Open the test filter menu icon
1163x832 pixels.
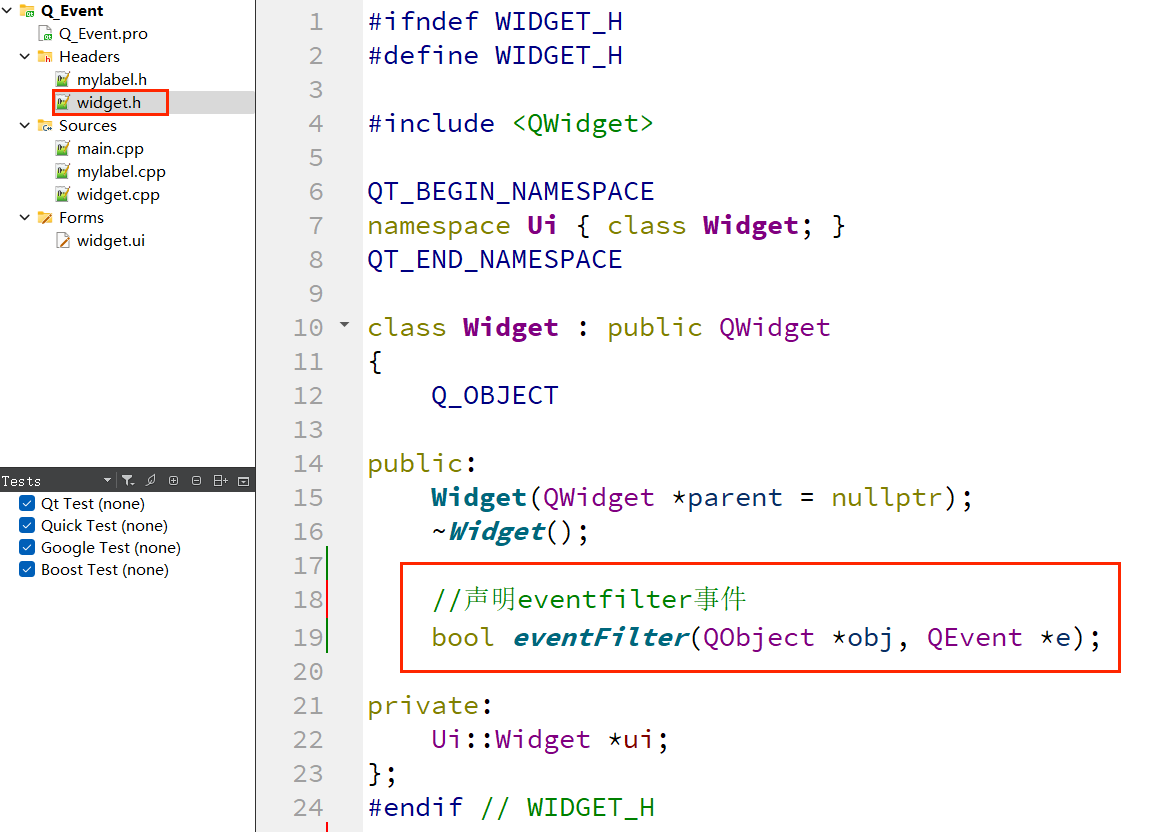pyautogui.click(x=128, y=481)
